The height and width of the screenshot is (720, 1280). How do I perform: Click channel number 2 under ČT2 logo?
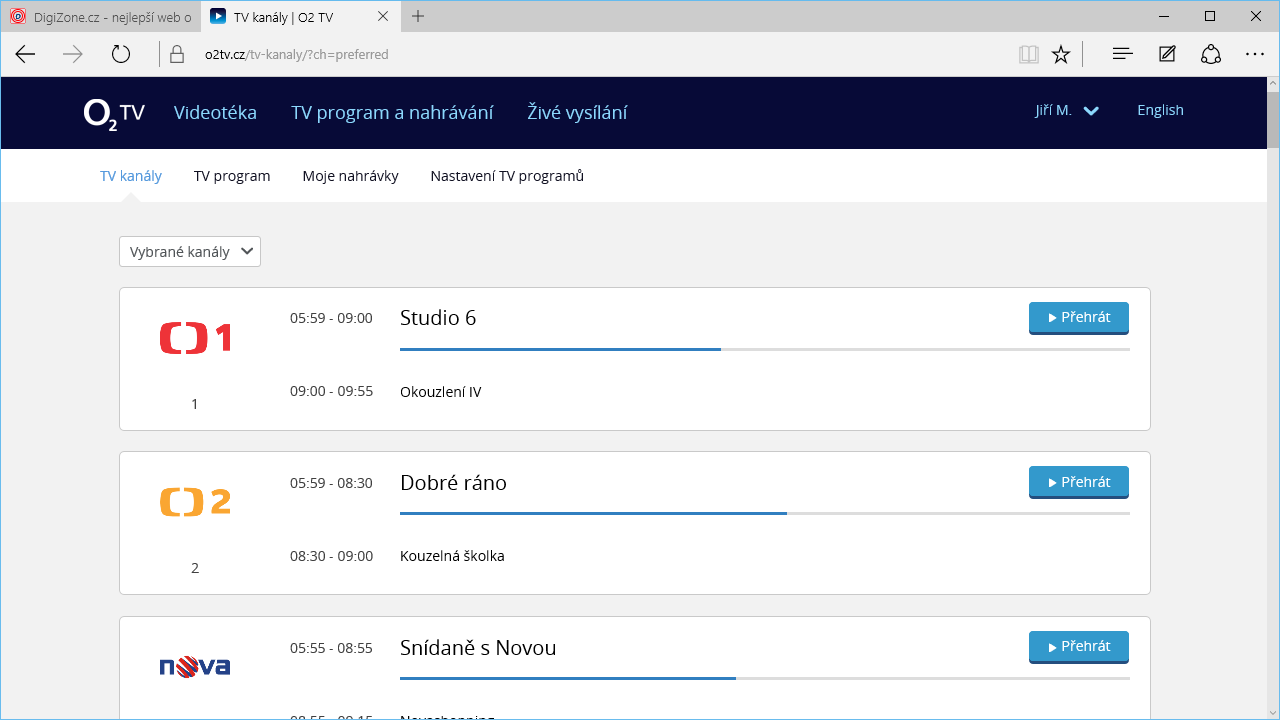[195, 568]
